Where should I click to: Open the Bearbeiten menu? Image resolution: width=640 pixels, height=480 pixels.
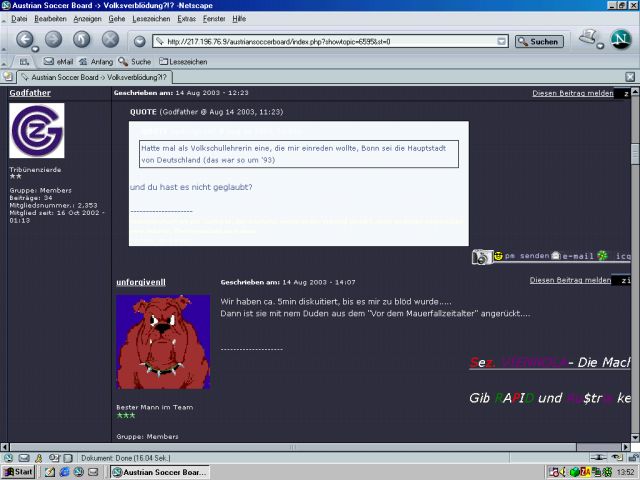click(x=50, y=19)
